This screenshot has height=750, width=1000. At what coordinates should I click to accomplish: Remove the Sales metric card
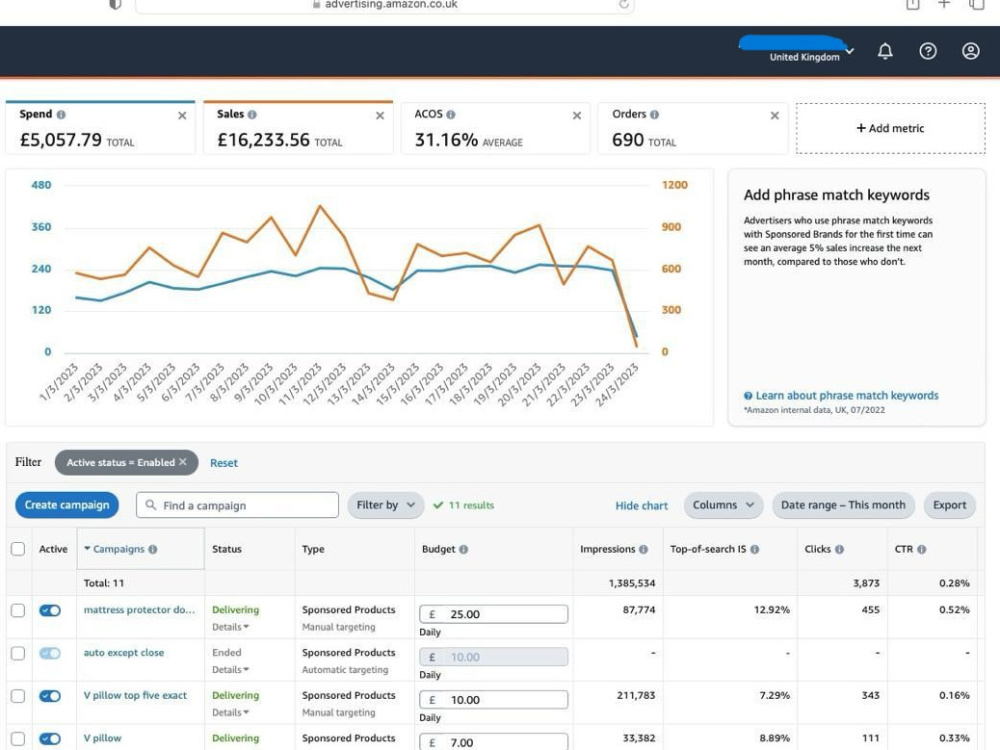(380, 115)
